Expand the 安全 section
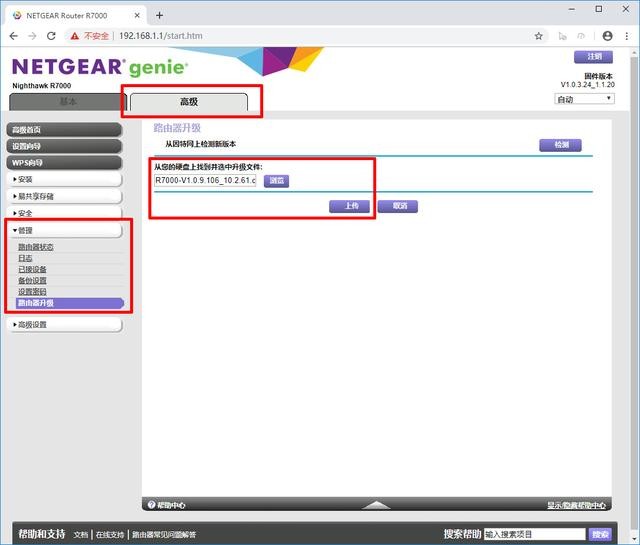 [64, 213]
